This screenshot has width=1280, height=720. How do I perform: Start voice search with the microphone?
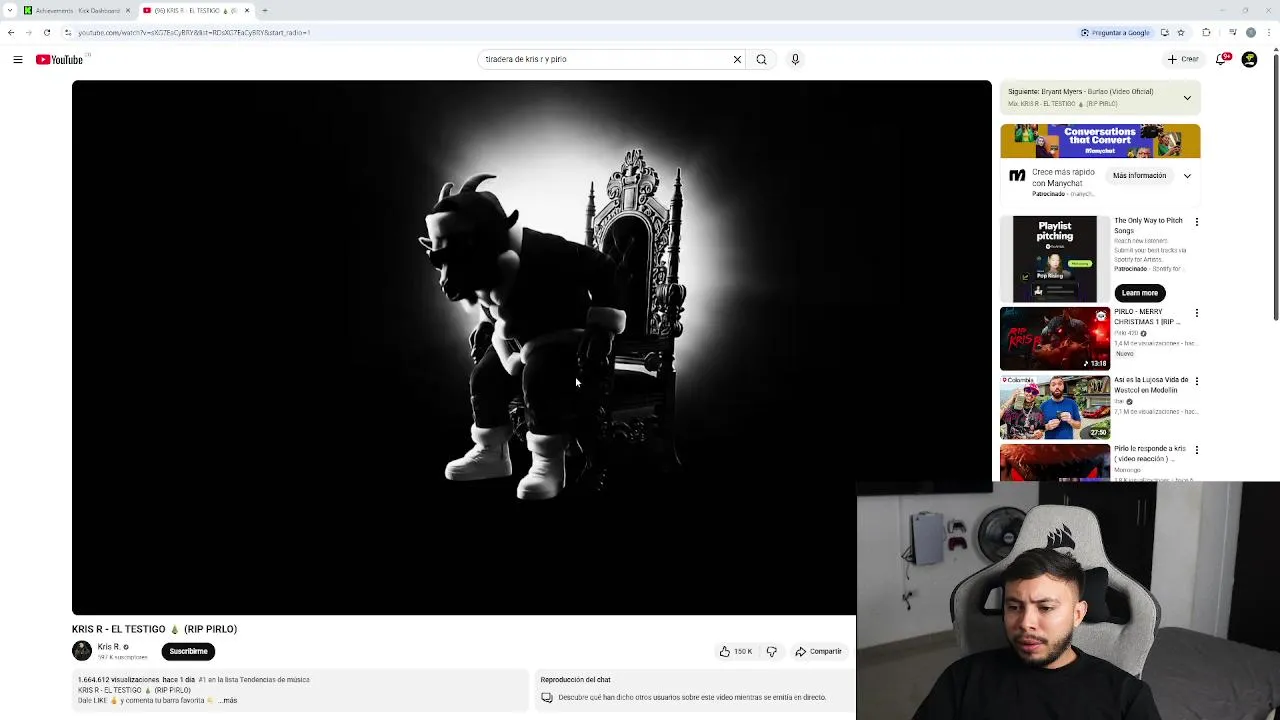(x=795, y=59)
